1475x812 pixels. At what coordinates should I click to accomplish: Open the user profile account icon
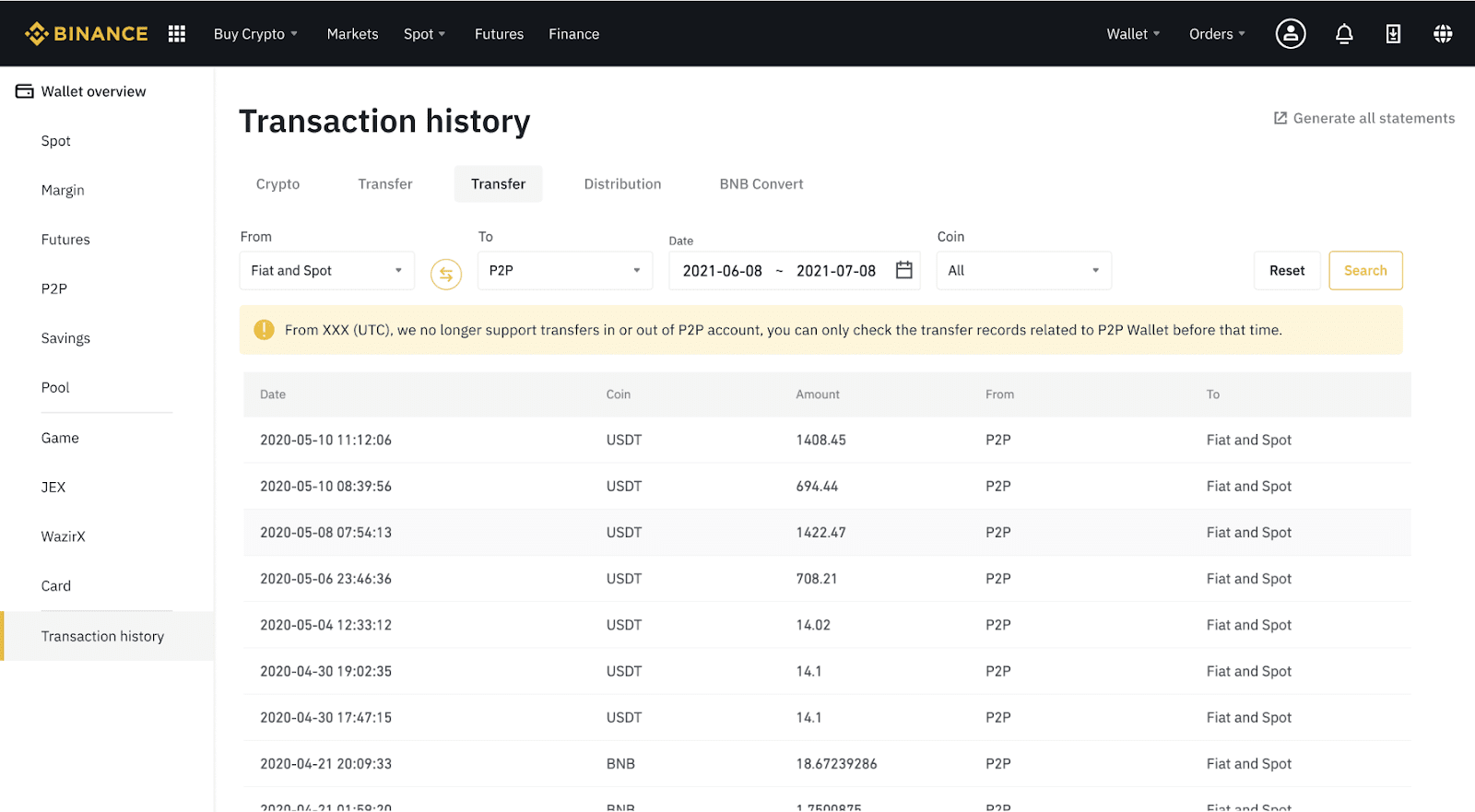pyautogui.click(x=1290, y=34)
